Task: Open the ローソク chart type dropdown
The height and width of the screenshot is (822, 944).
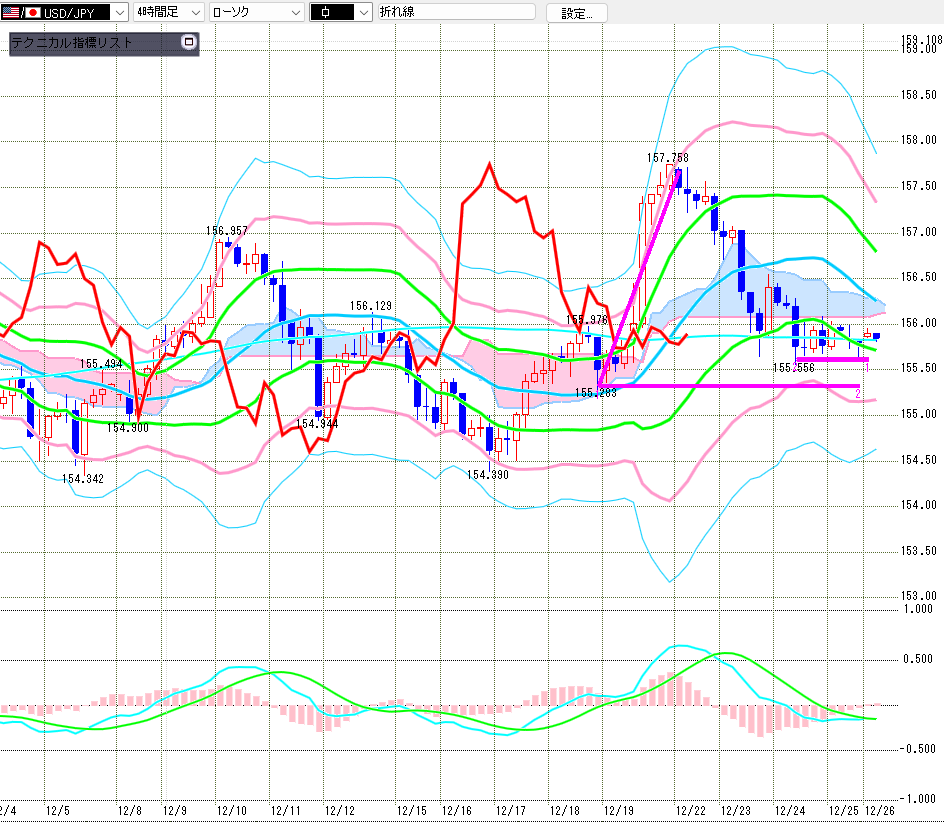Action: point(294,13)
